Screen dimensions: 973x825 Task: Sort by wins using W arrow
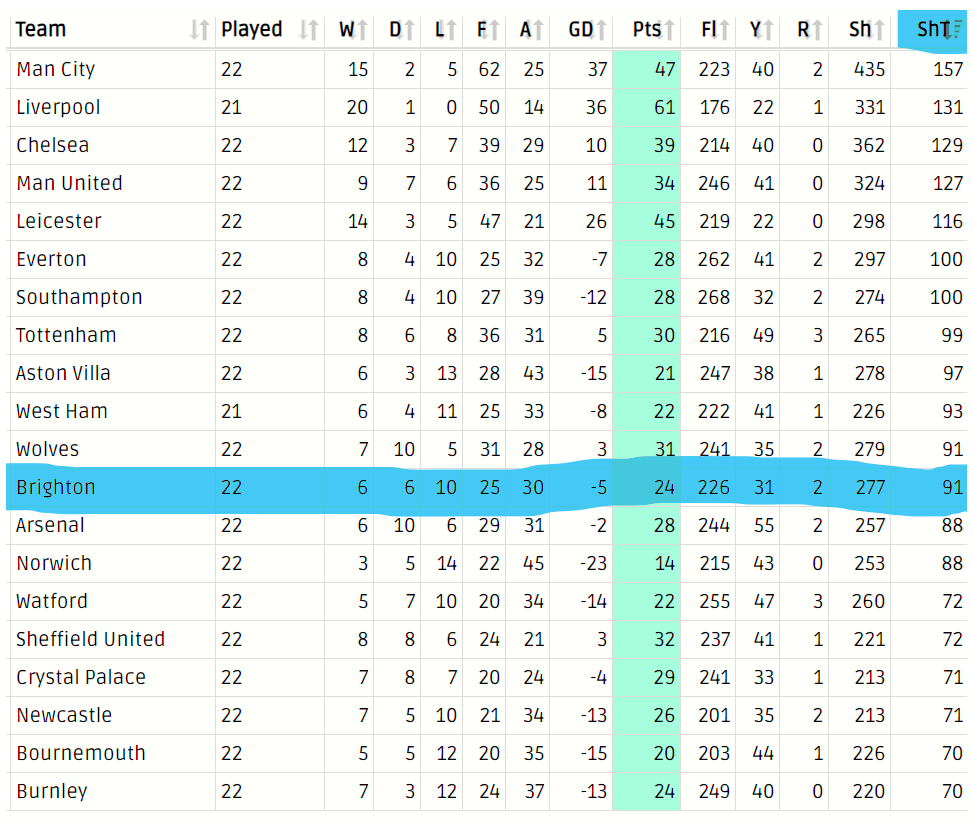click(362, 30)
